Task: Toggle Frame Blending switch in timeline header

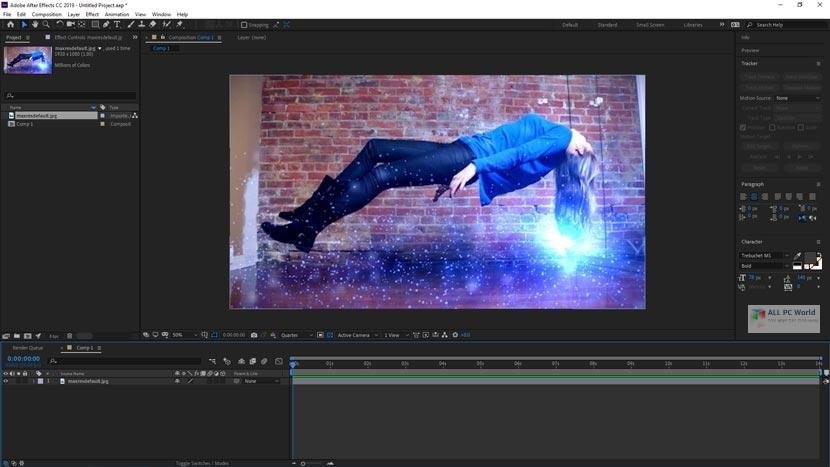Action: 252,361
